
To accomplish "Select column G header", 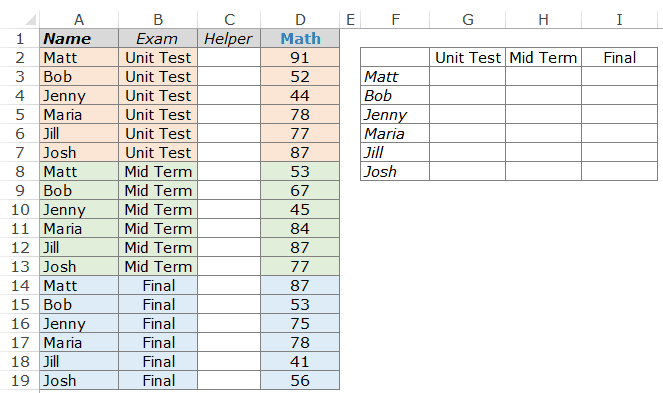I will coord(468,19).
